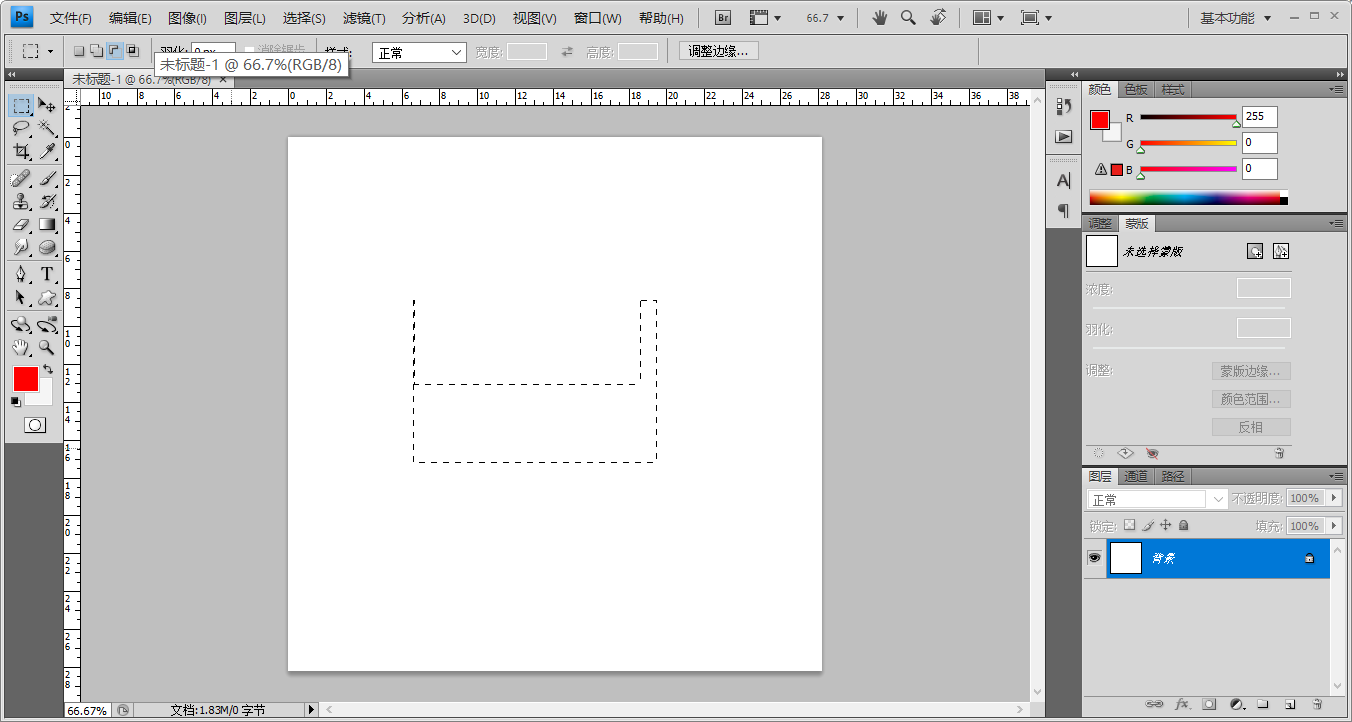Toggle Quick Mask mode
Viewport: 1352px width, 722px height.
tap(34, 425)
